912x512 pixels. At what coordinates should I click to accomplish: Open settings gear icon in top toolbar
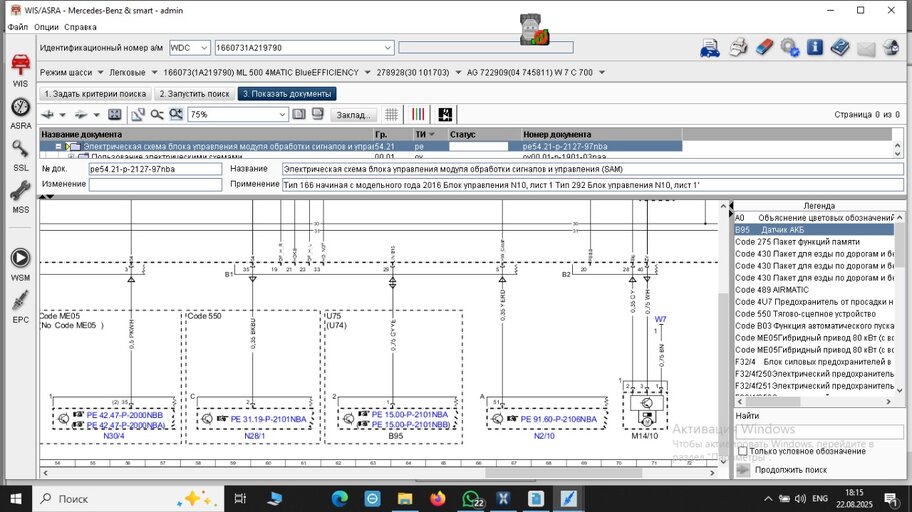tap(789, 47)
